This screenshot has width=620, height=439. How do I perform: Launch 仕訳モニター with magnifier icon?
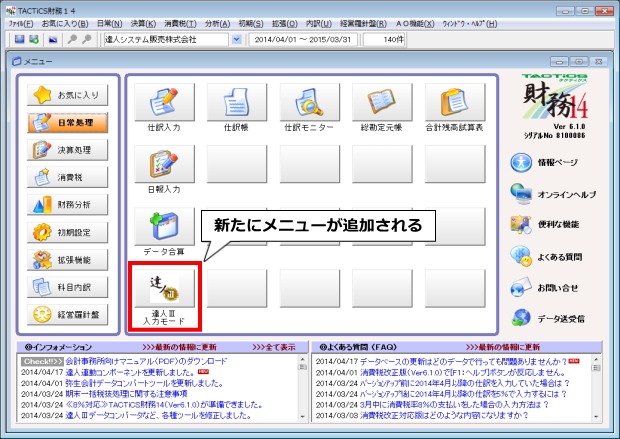[x=310, y=102]
